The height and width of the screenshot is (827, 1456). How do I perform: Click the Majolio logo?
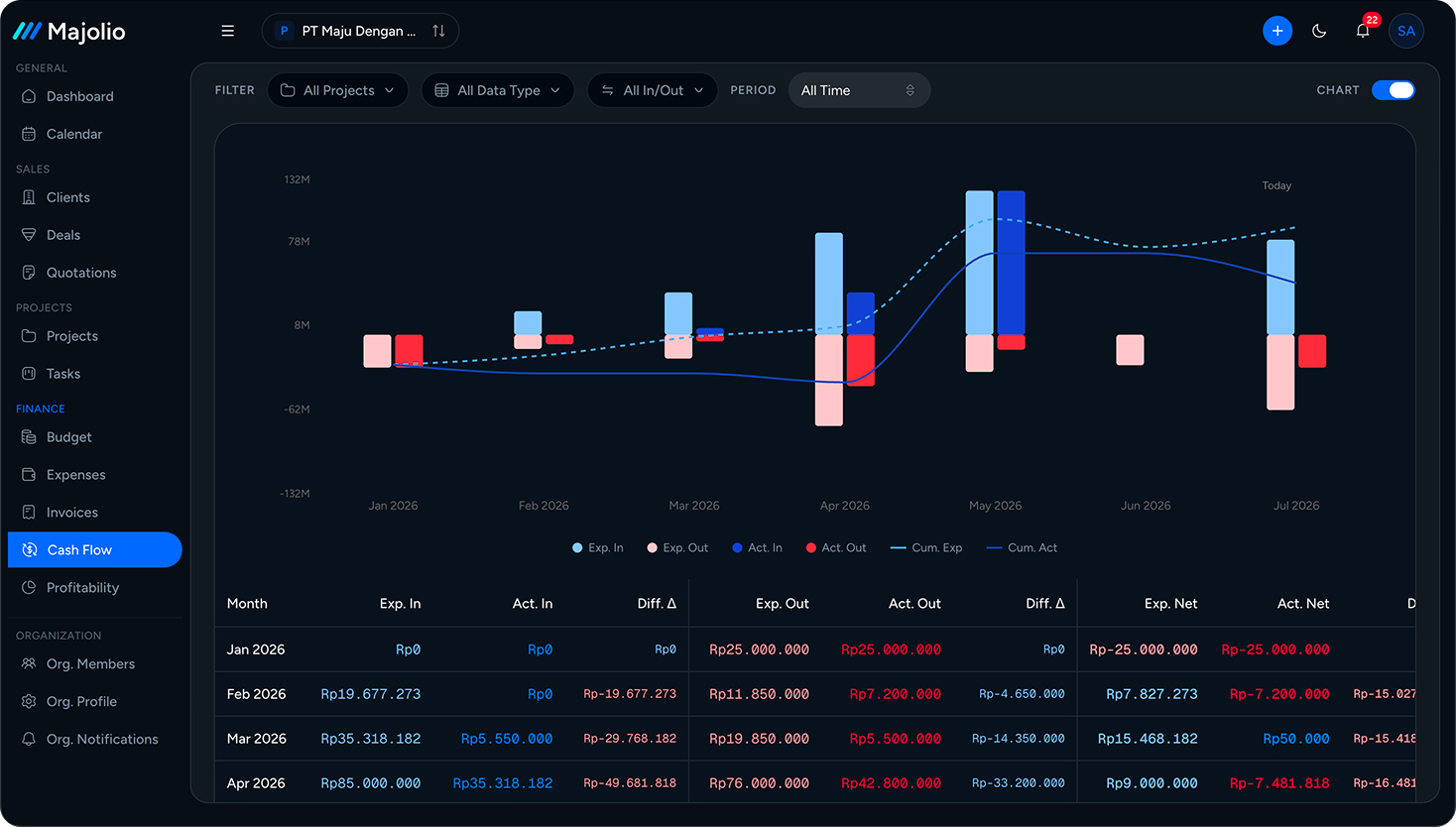click(69, 32)
